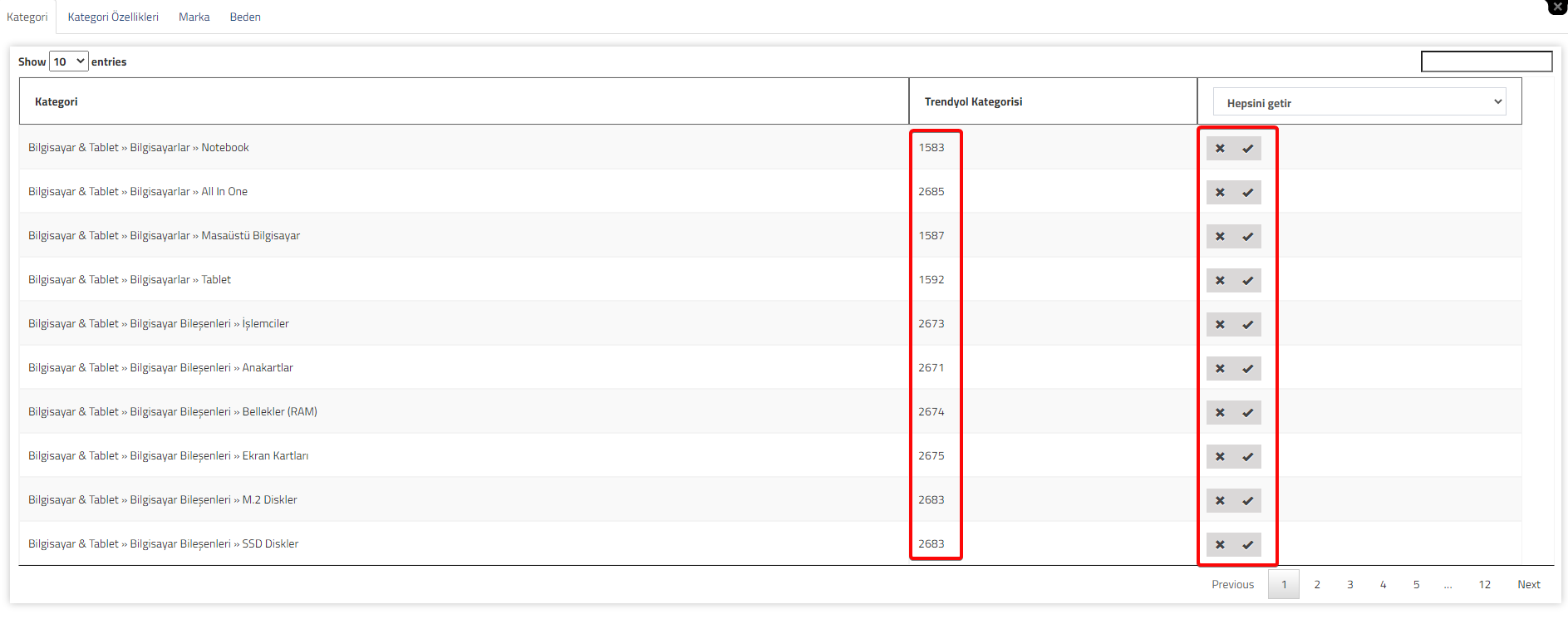
Task: Select the M.2 Diskler category text
Action: coord(163,500)
